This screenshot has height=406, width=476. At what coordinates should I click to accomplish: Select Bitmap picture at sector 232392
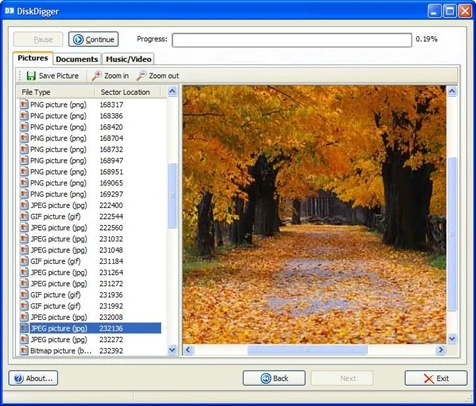[90, 351]
